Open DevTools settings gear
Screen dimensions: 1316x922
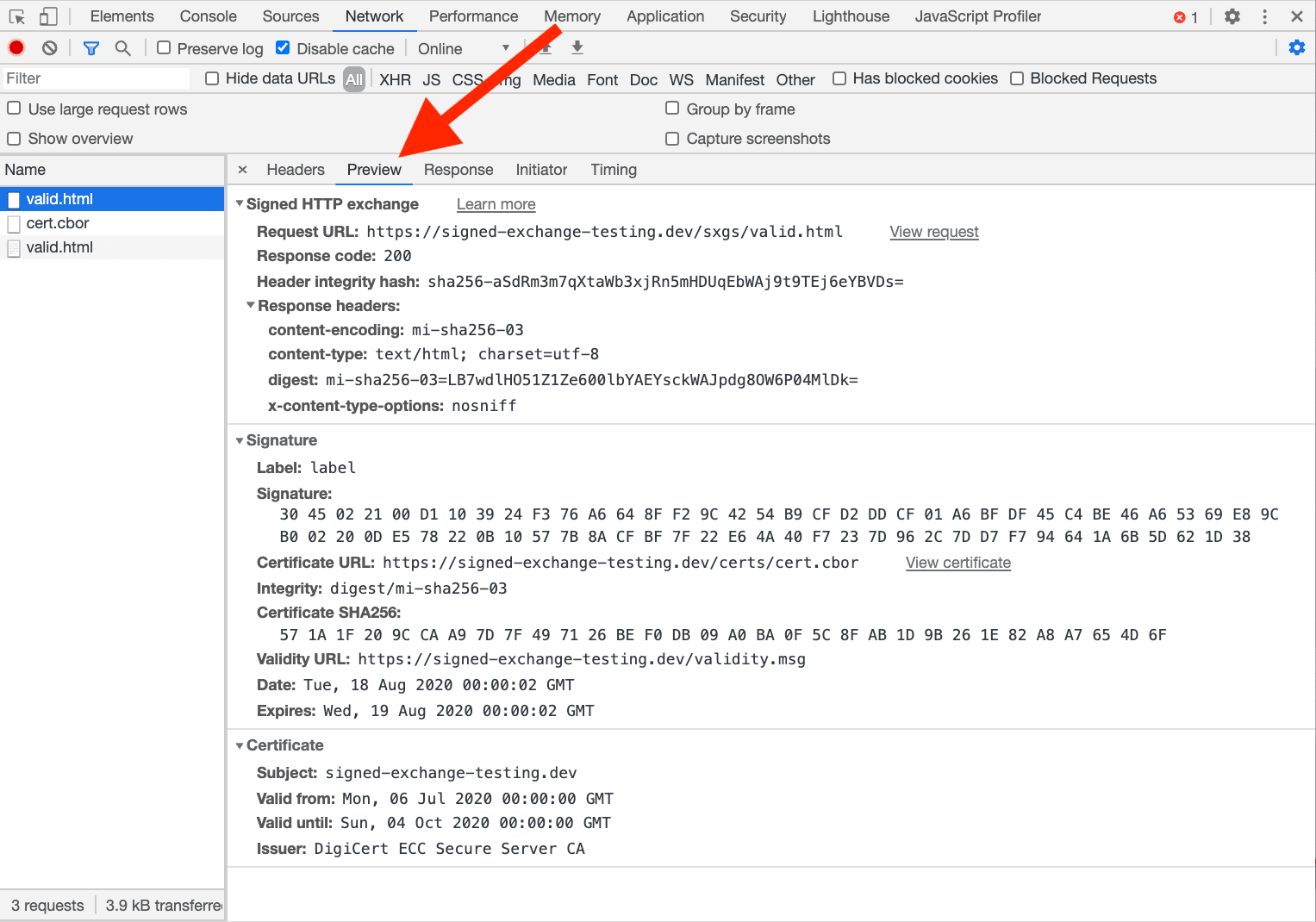[x=1232, y=16]
